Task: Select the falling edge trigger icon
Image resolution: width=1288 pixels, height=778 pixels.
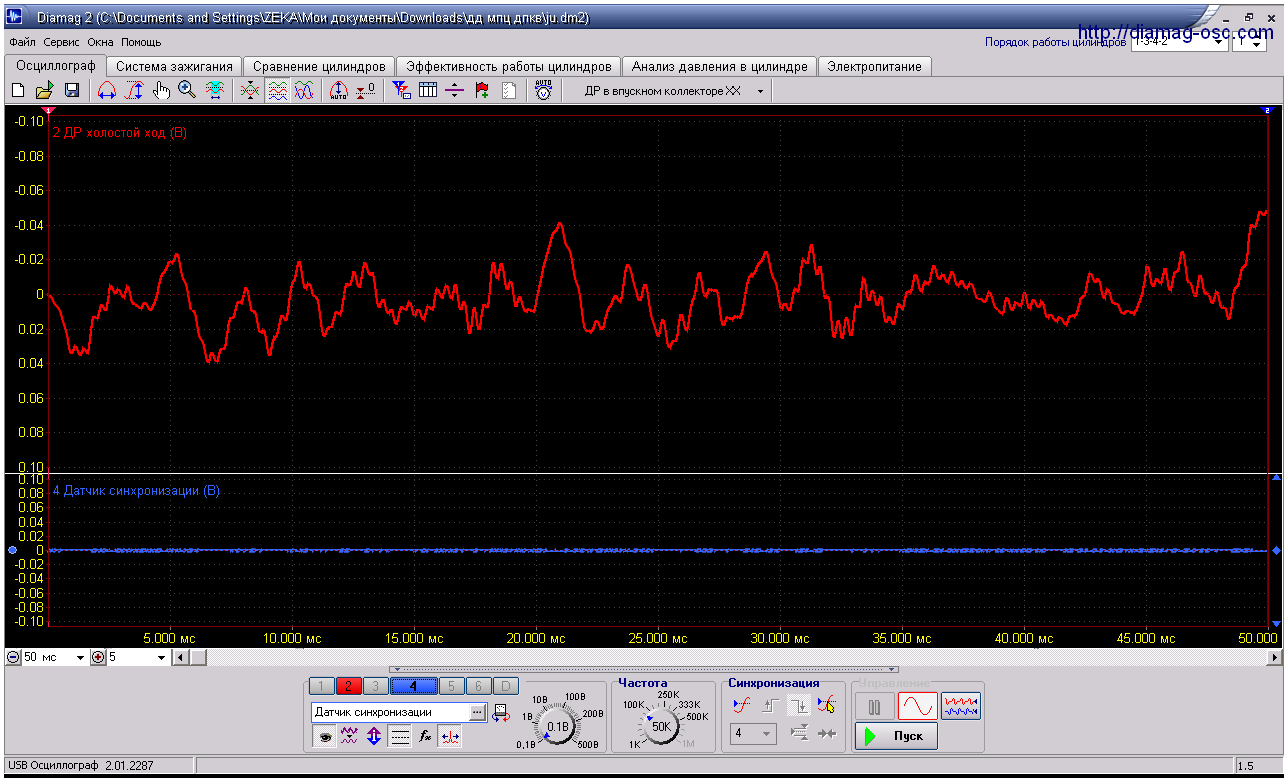Action: coord(799,705)
